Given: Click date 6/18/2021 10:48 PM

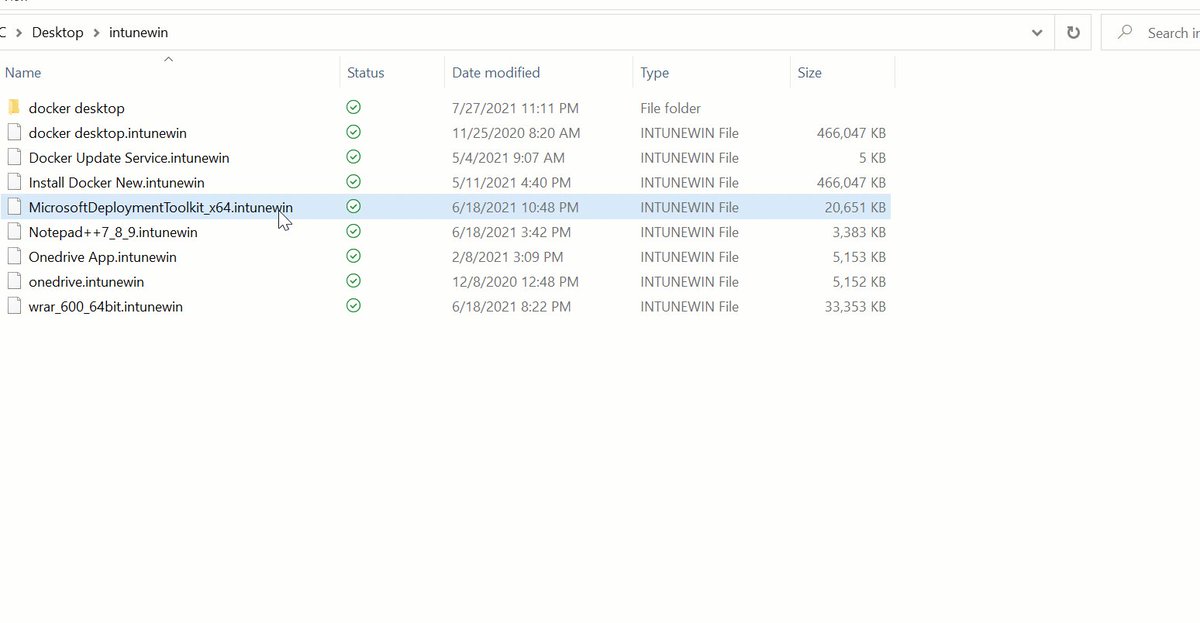Looking at the screenshot, I should [x=515, y=207].
